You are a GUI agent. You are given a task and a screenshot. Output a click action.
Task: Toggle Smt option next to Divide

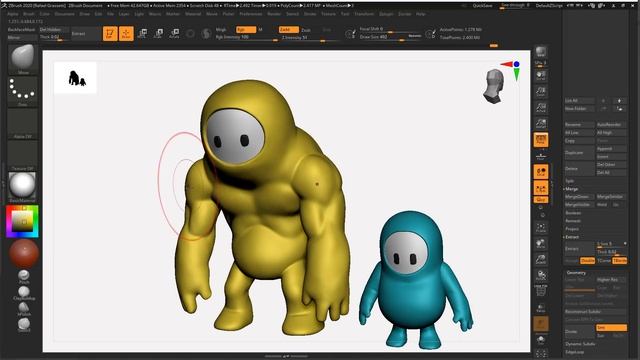click(x=611, y=327)
